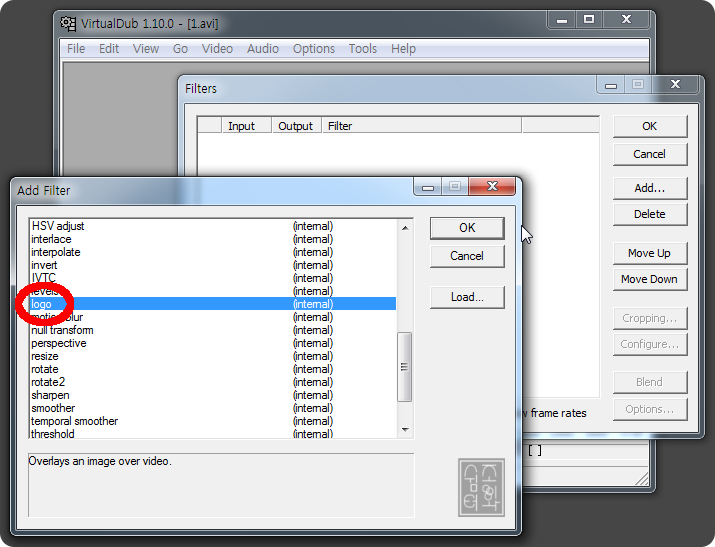Viewport: 715px width, 547px height.
Task: Select the interpolate filter
Action: click(x=213, y=252)
